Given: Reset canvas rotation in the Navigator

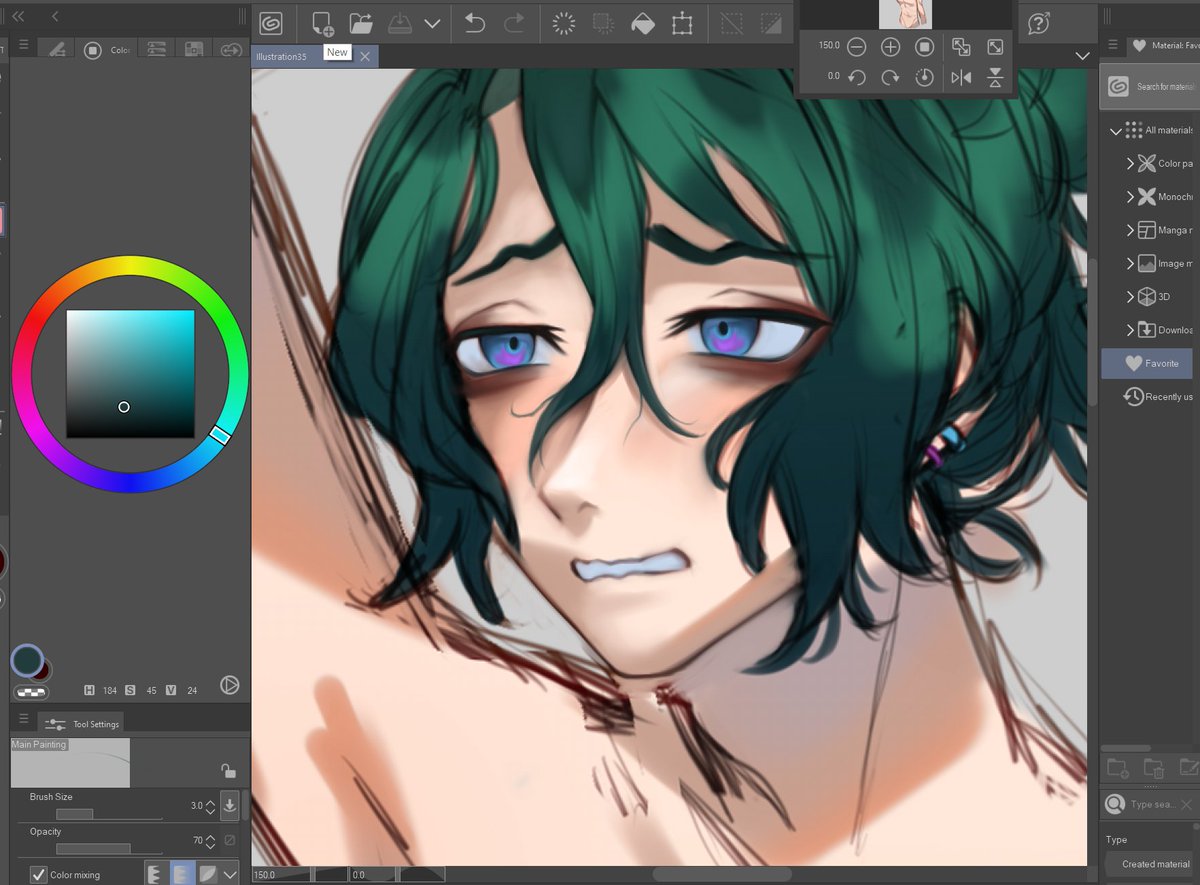Looking at the screenshot, I should 924,77.
